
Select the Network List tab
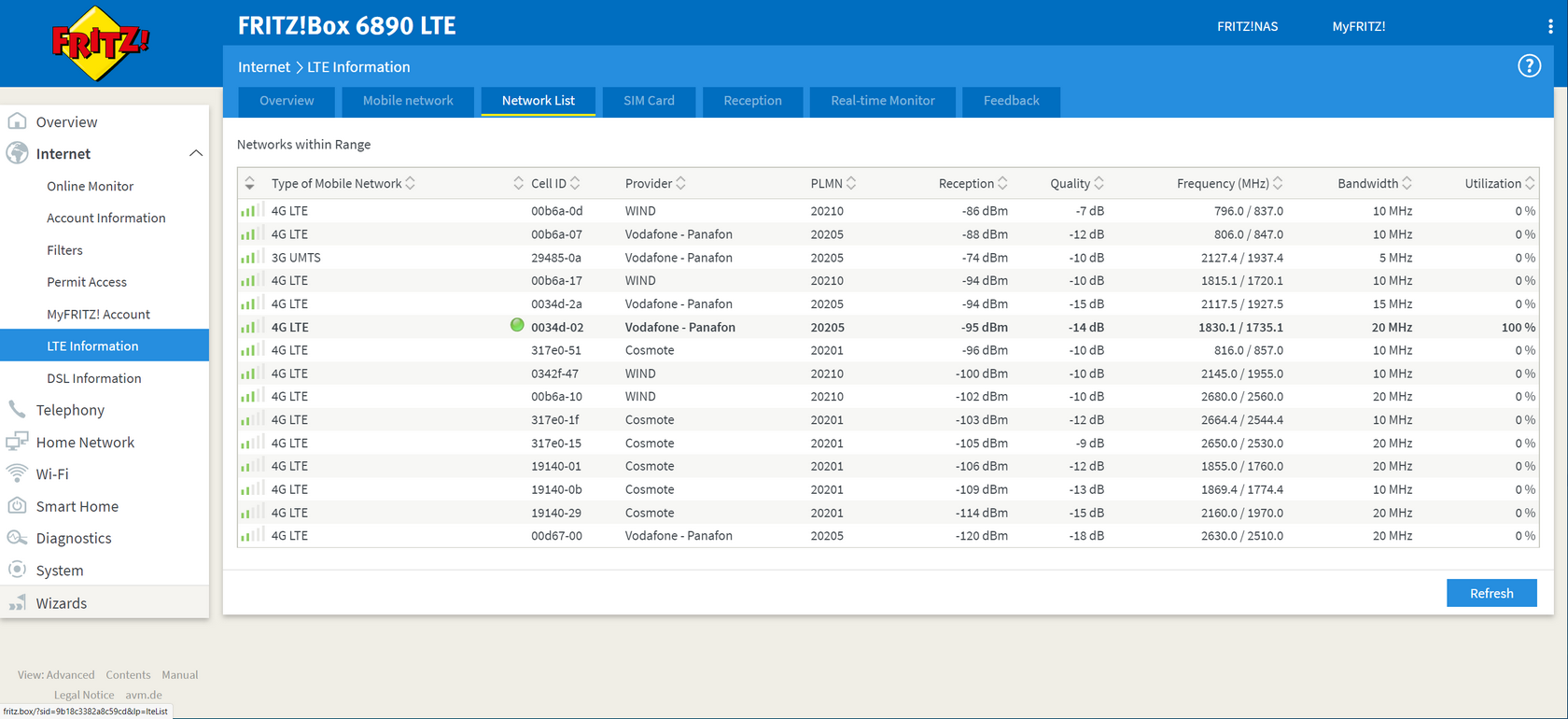tap(539, 101)
